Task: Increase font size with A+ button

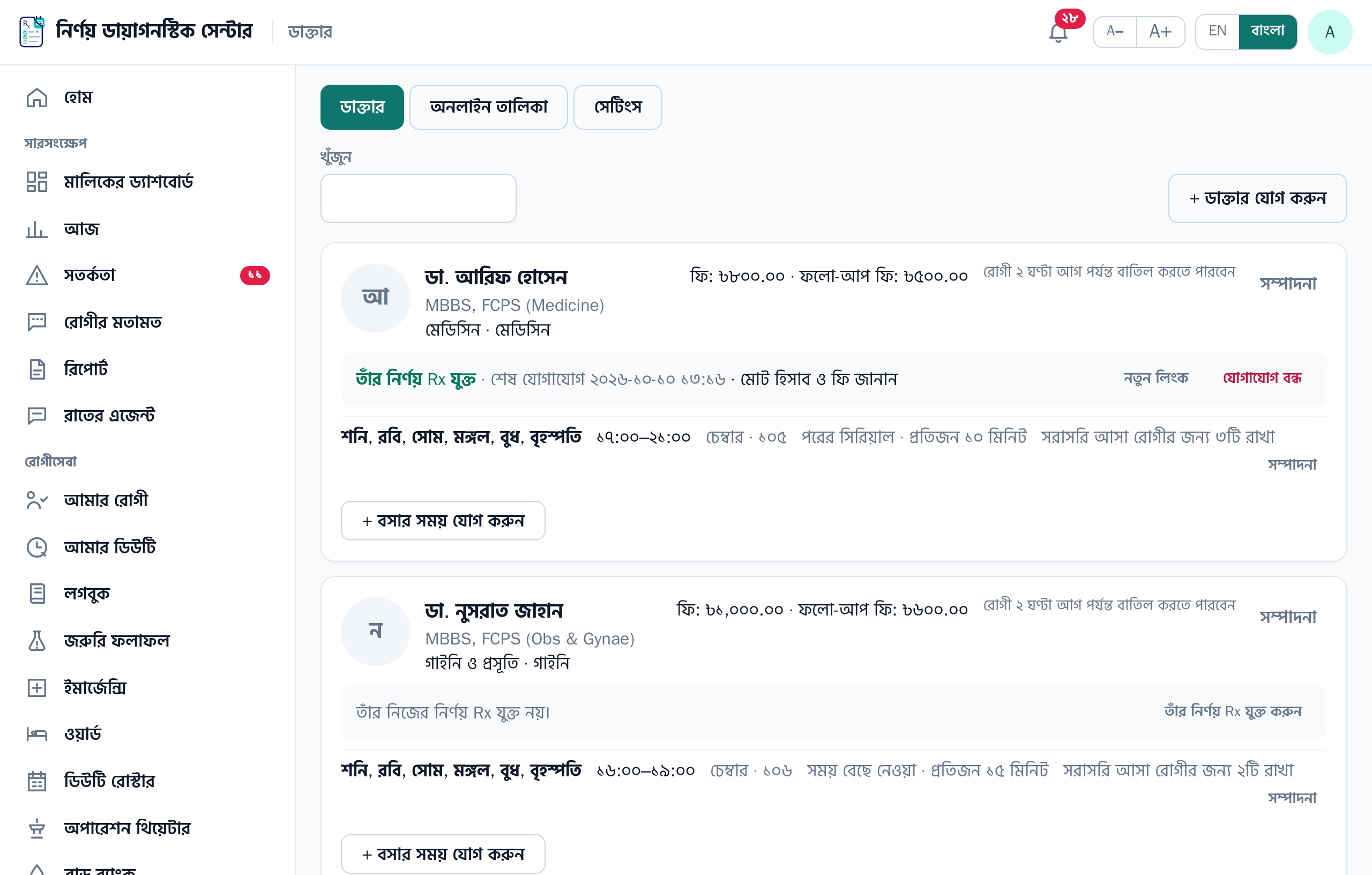Action: [x=1161, y=32]
